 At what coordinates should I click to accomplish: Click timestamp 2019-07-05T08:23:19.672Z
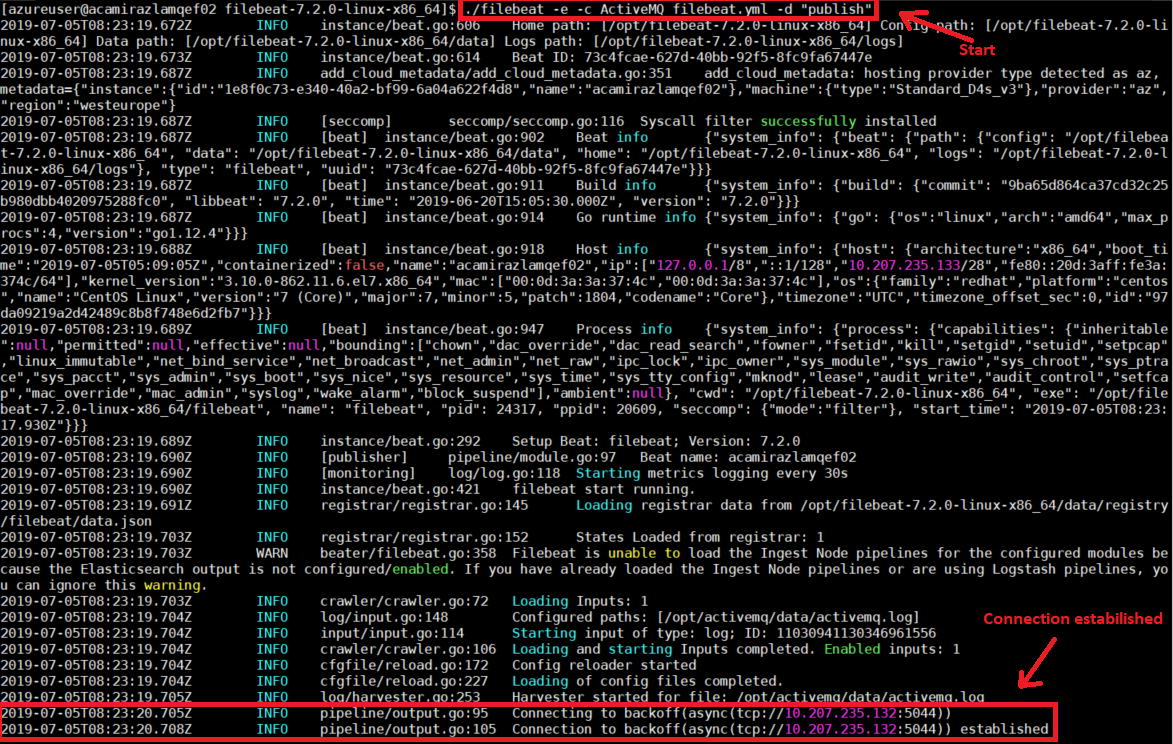(x=96, y=25)
